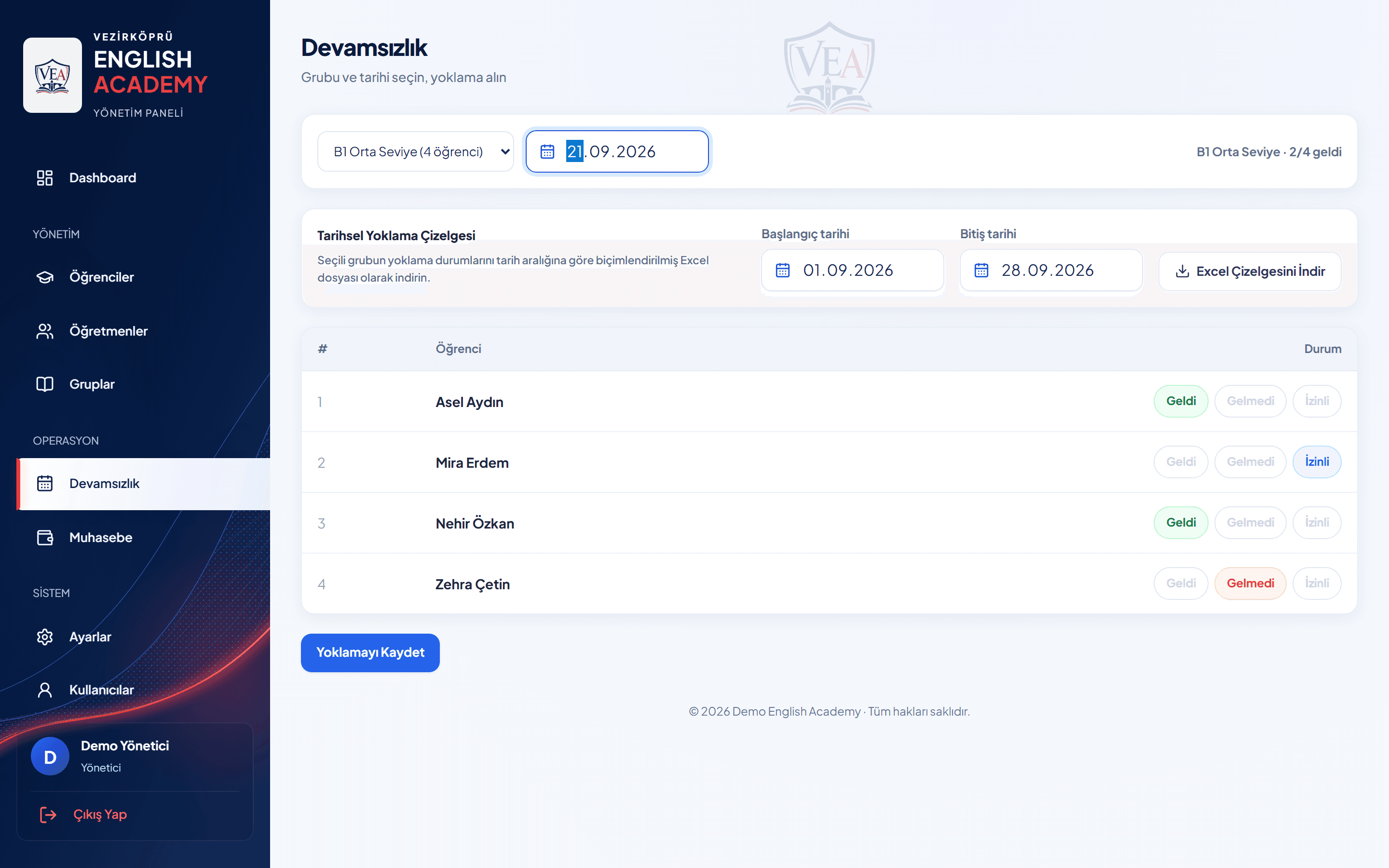The image size is (1389, 868).
Task: Go to Öğretmenler section
Action: coord(144,331)
